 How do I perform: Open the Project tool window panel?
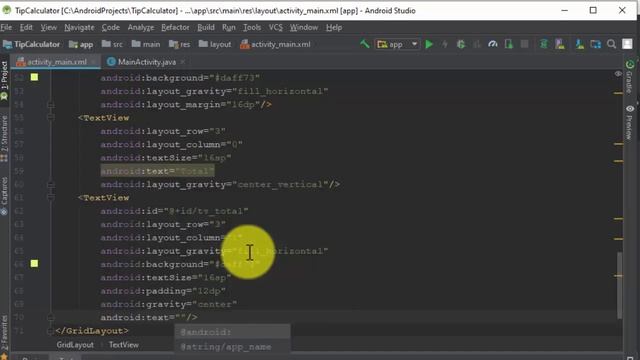pos(4,80)
